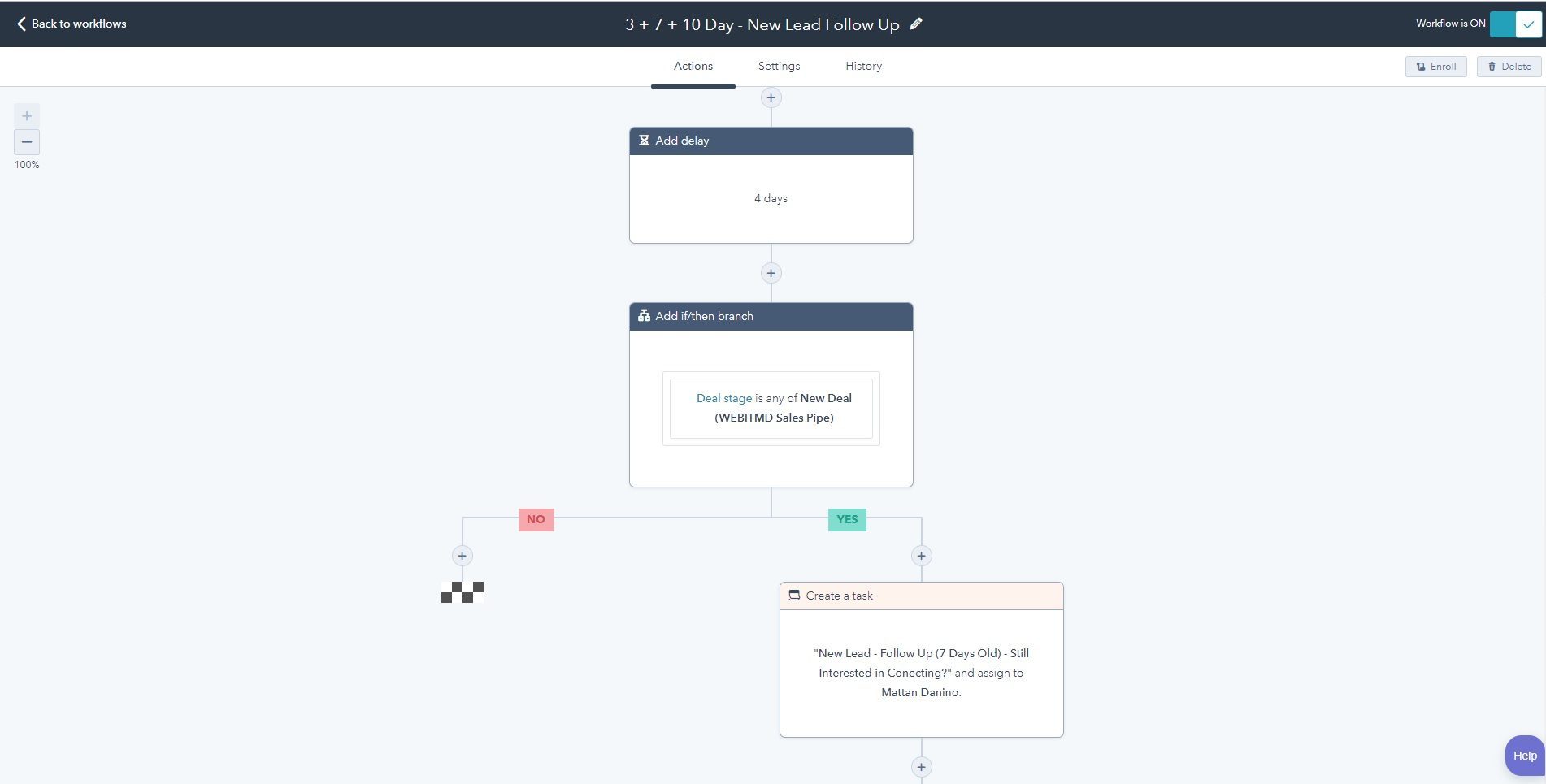
Task: Open the Deal stage link in the branch condition
Action: pyautogui.click(x=723, y=397)
